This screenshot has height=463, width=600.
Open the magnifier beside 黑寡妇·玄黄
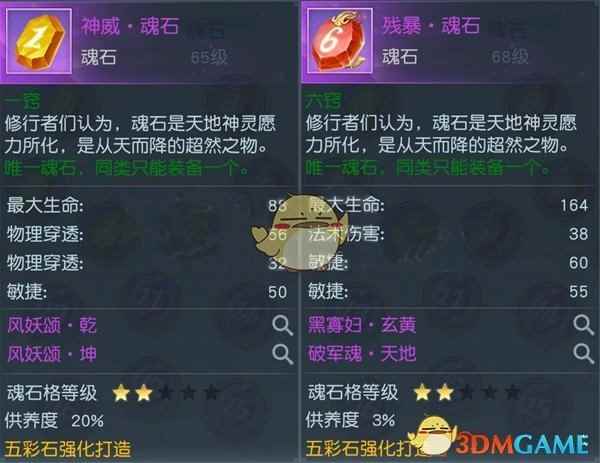coord(584,326)
